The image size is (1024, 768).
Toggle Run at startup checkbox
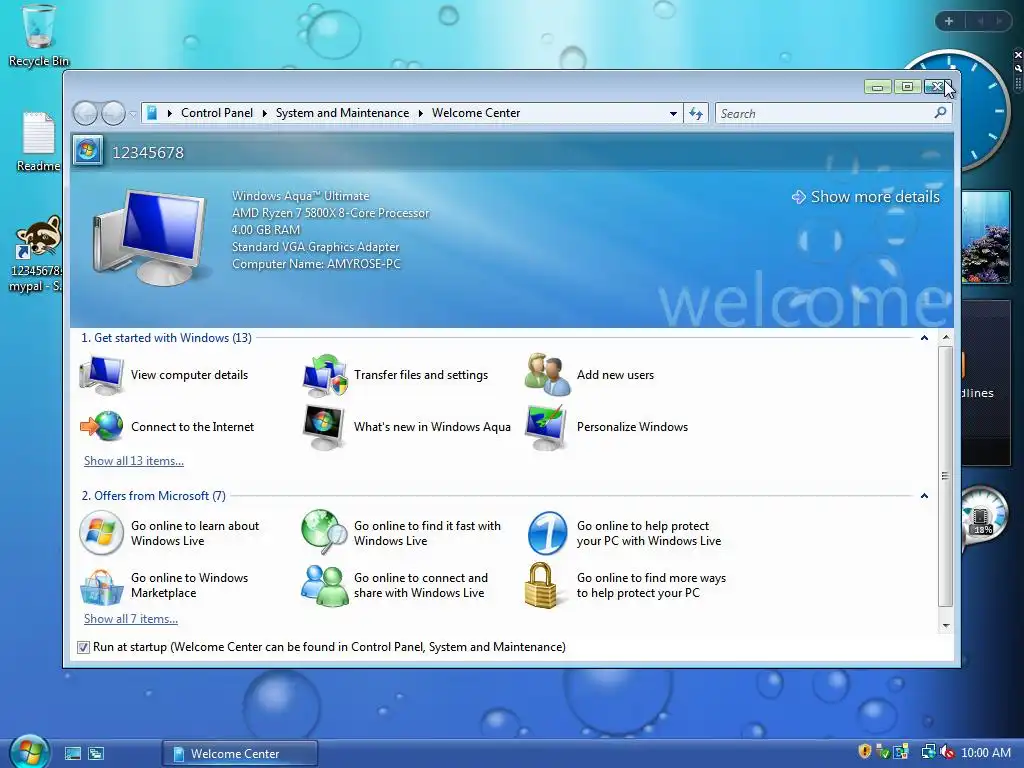[83, 647]
